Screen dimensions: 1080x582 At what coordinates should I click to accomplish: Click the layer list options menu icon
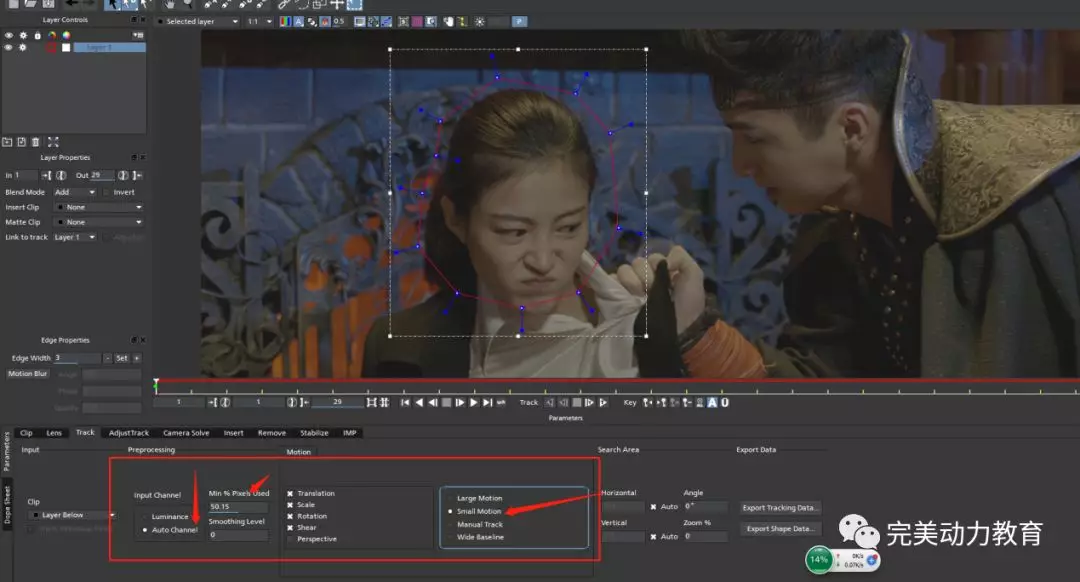138,35
